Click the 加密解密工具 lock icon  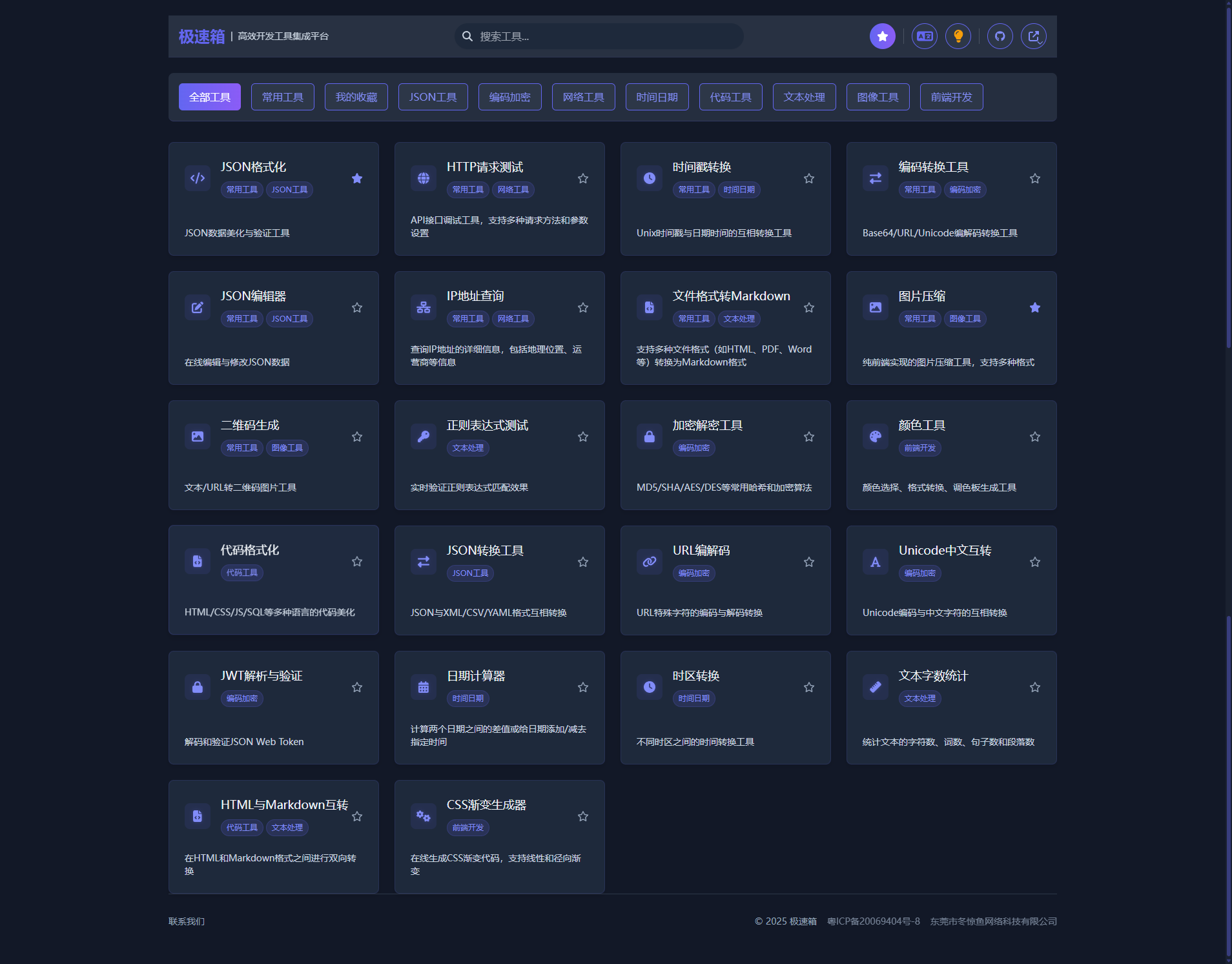coord(650,436)
